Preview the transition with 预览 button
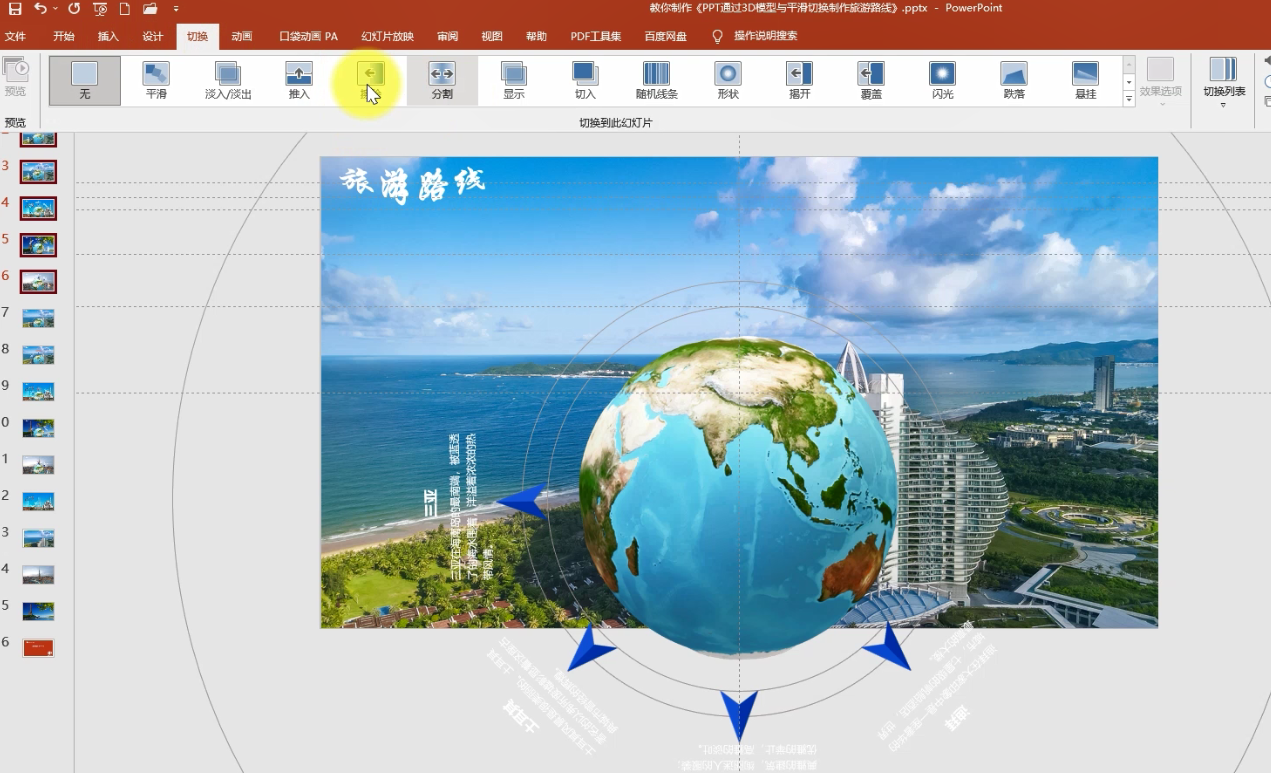The width and height of the screenshot is (1271, 773). pyautogui.click(x=15, y=78)
